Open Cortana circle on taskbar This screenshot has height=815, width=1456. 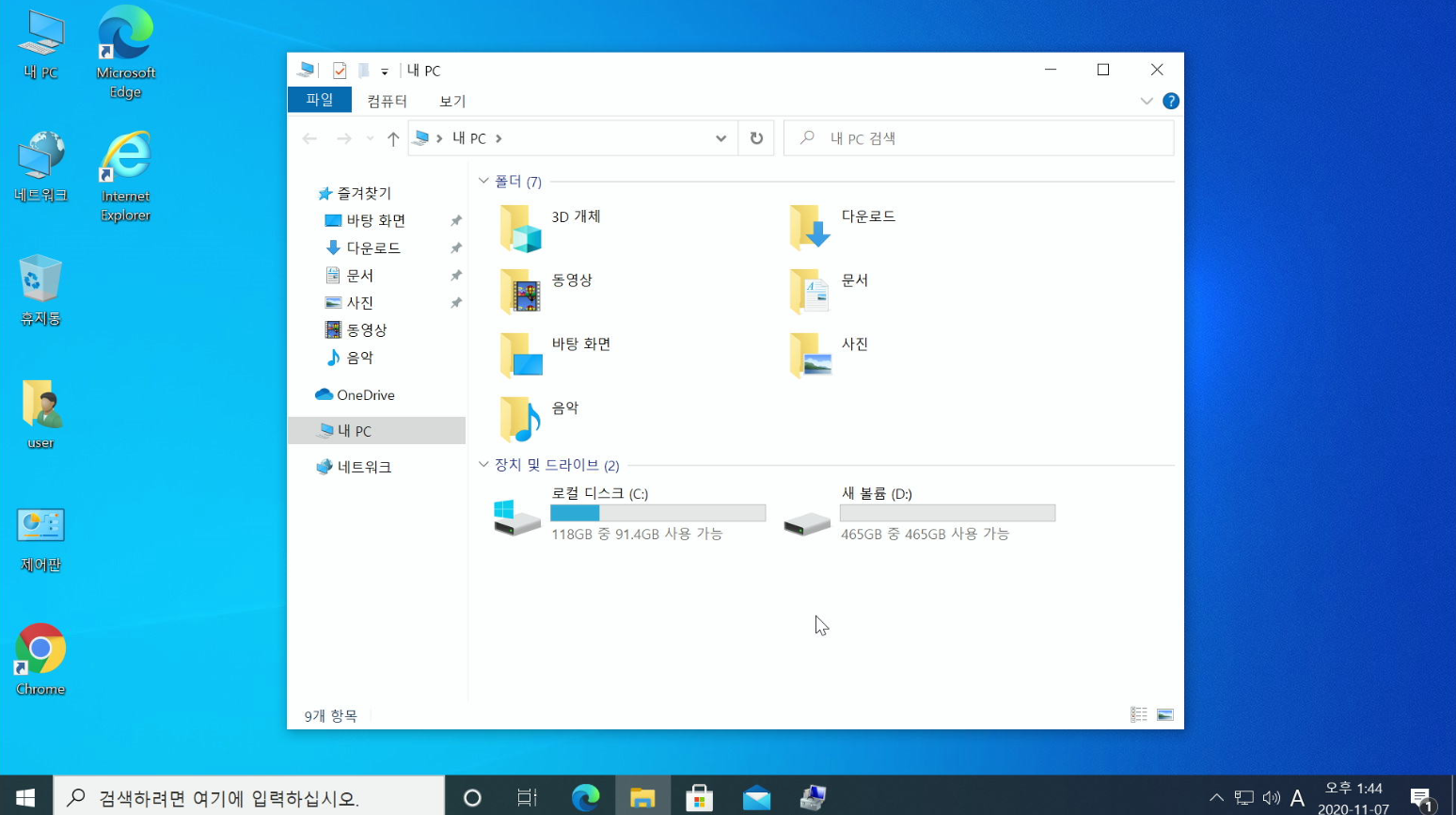472,797
